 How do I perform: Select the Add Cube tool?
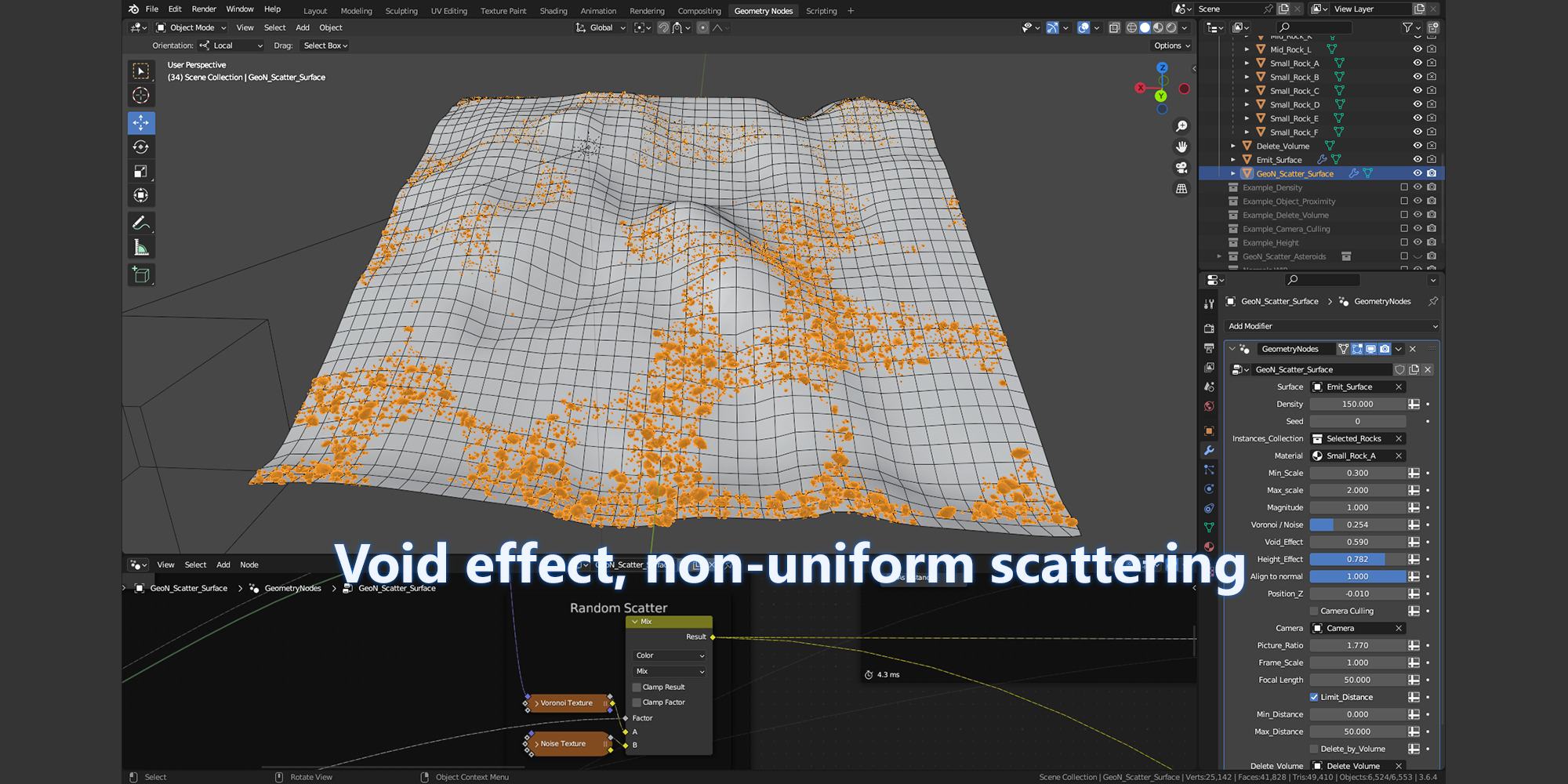pos(141,275)
